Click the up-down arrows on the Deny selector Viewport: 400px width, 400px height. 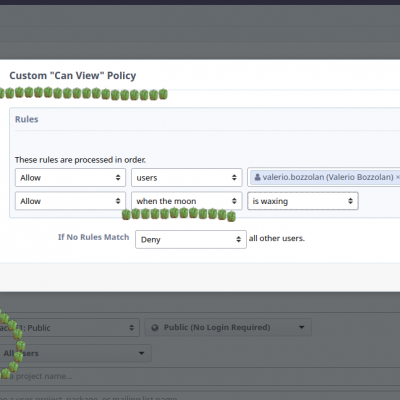pyautogui.click(x=238, y=239)
